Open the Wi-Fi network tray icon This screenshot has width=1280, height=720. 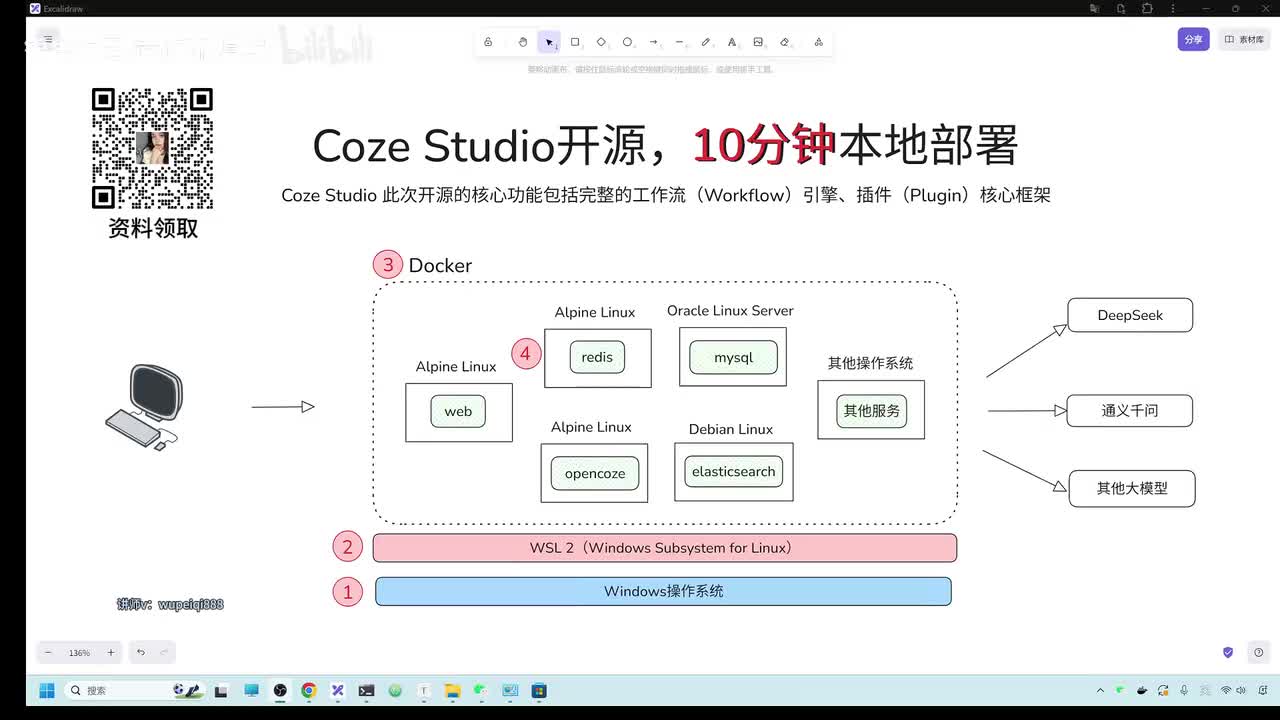tap(1226, 690)
